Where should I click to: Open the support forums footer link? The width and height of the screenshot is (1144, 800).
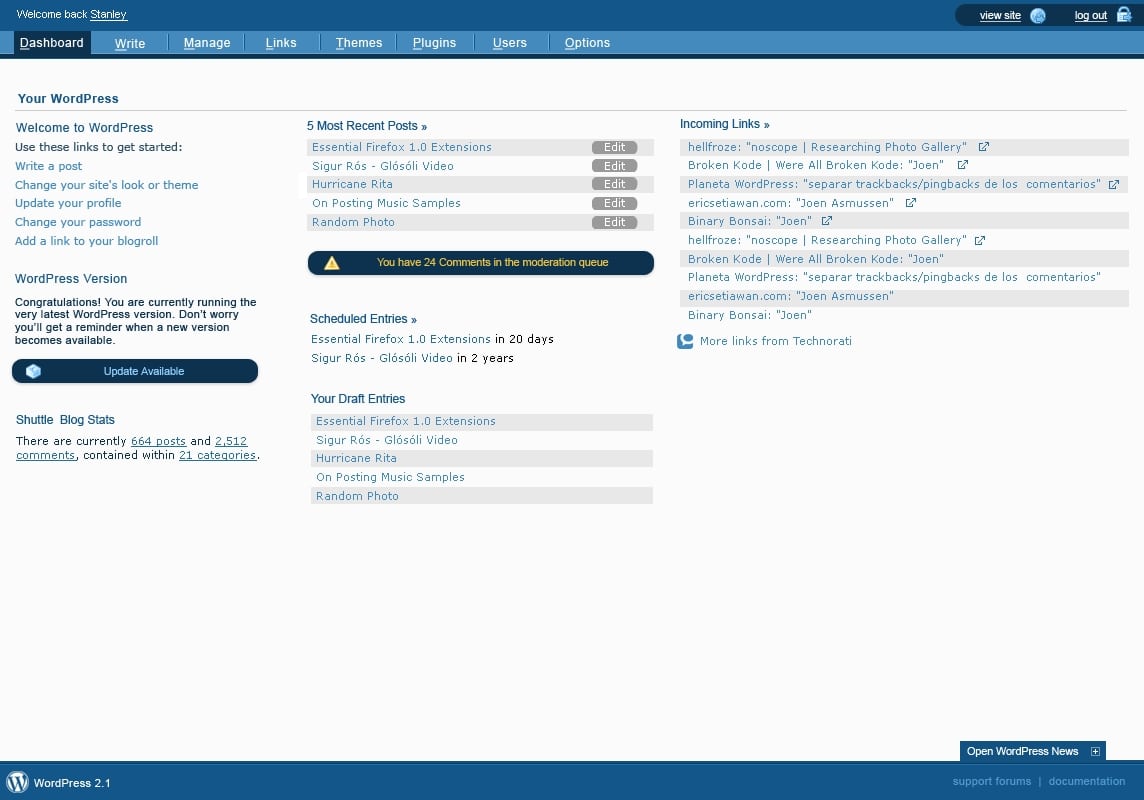tap(992, 781)
